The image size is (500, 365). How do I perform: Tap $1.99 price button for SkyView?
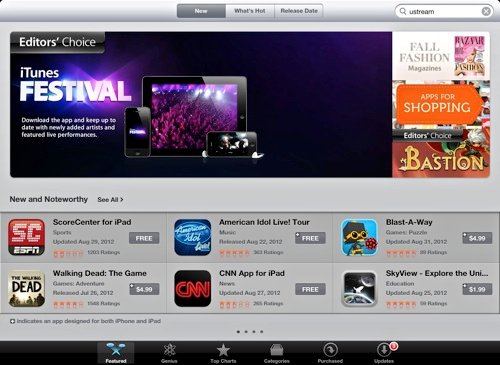pyautogui.click(x=477, y=289)
